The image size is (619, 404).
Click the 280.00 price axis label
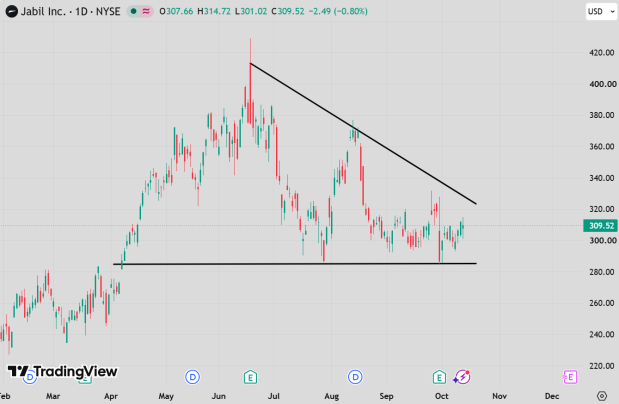point(602,272)
